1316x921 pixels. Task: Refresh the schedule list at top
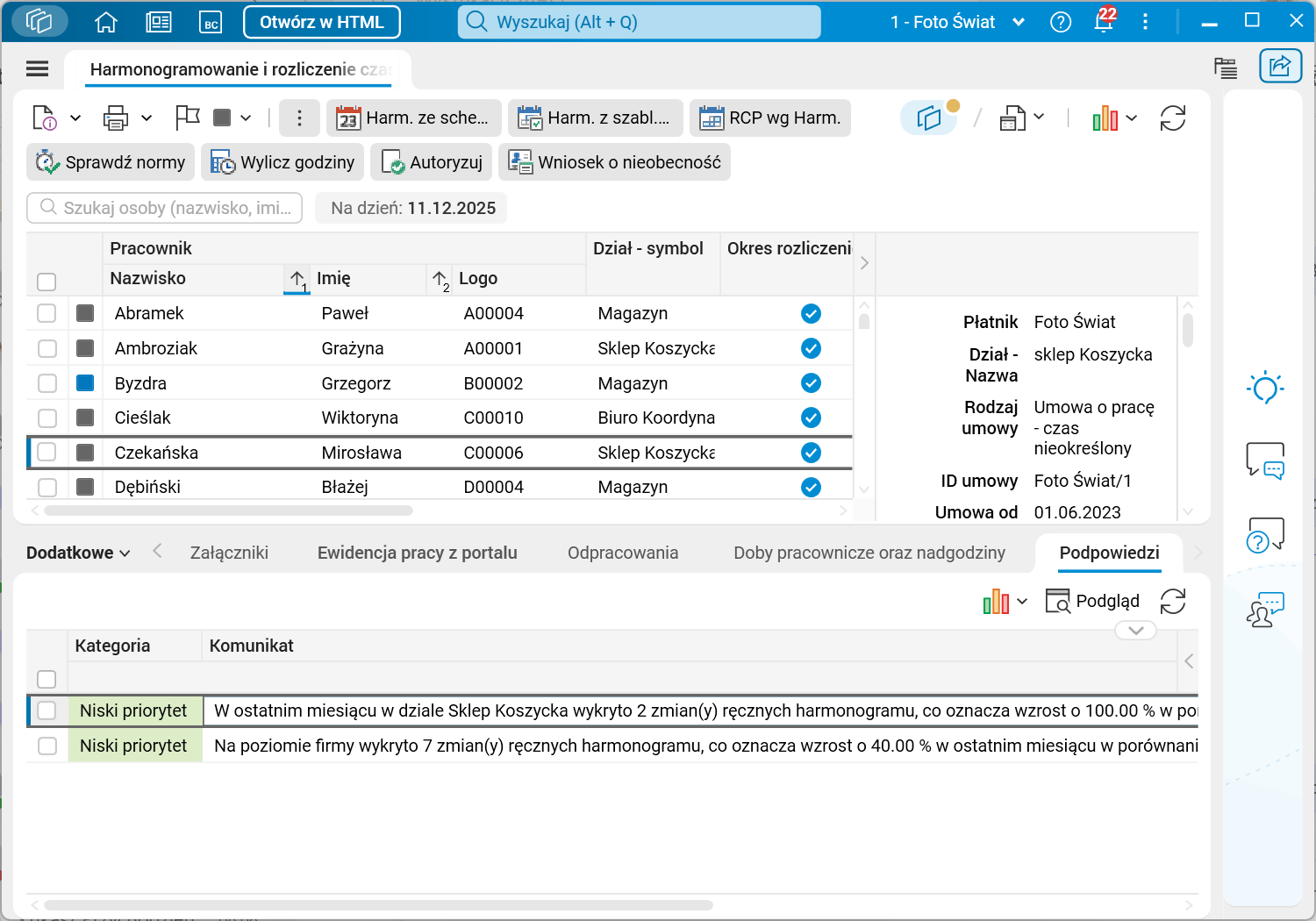[x=1173, y=118]
